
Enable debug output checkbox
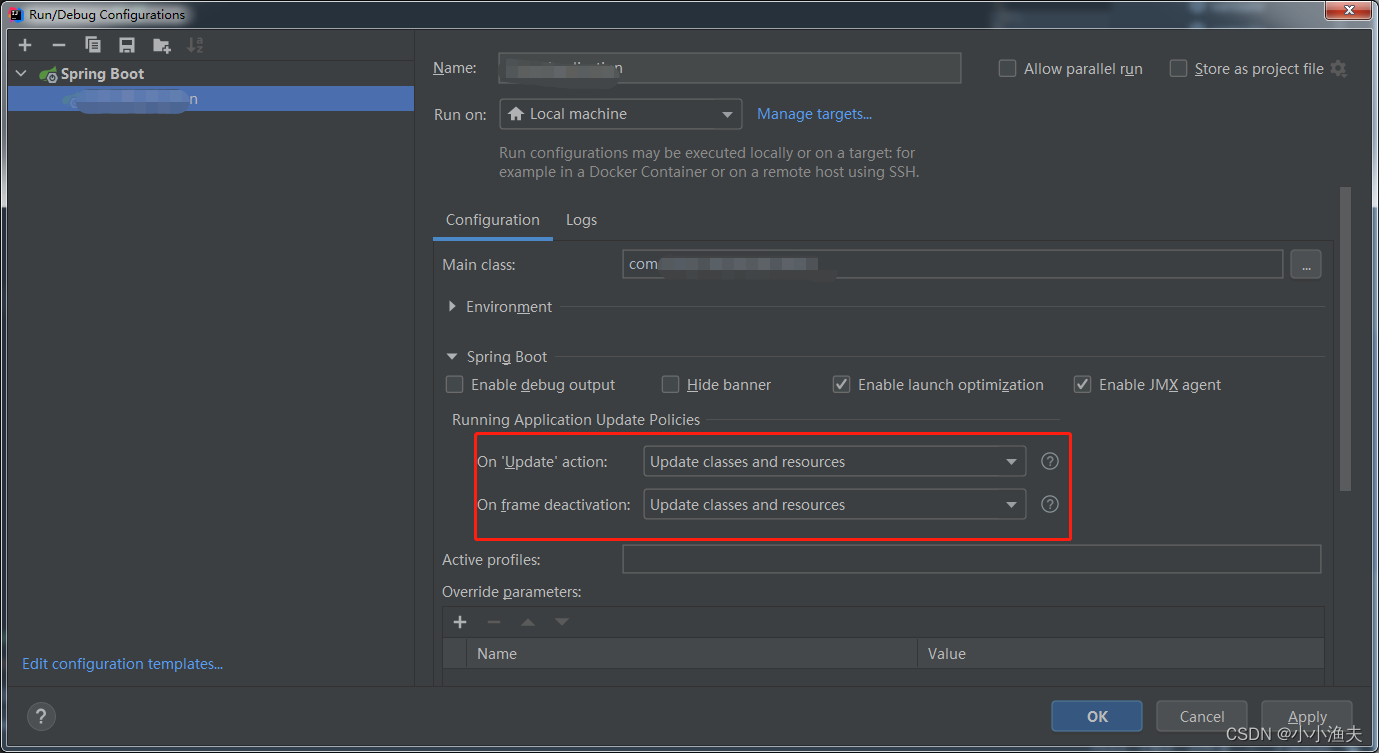tap(455, 384)
